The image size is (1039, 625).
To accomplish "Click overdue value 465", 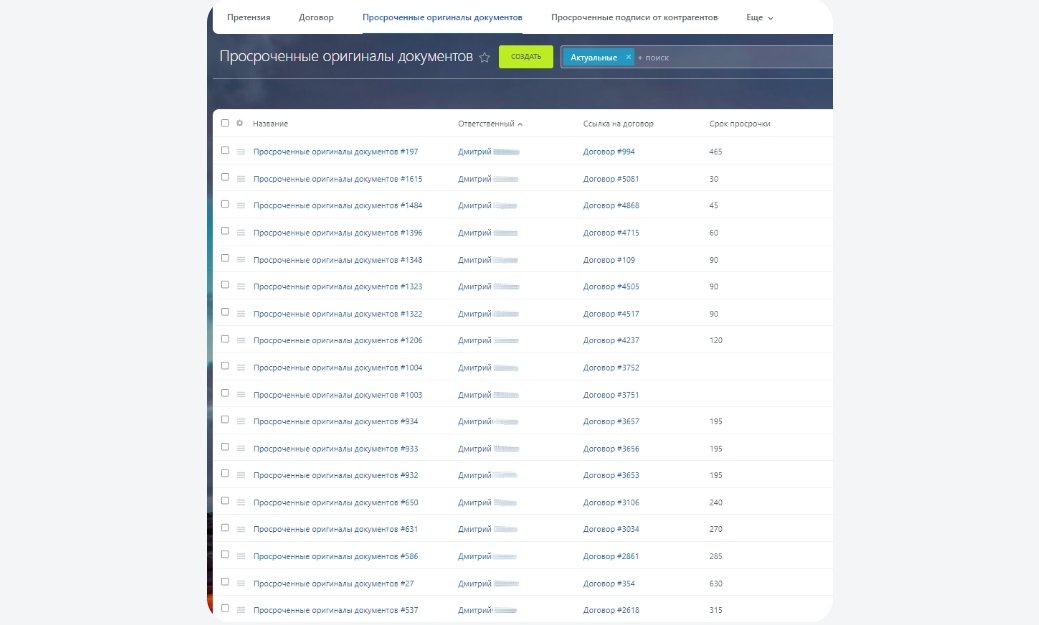I will (716, 152).
